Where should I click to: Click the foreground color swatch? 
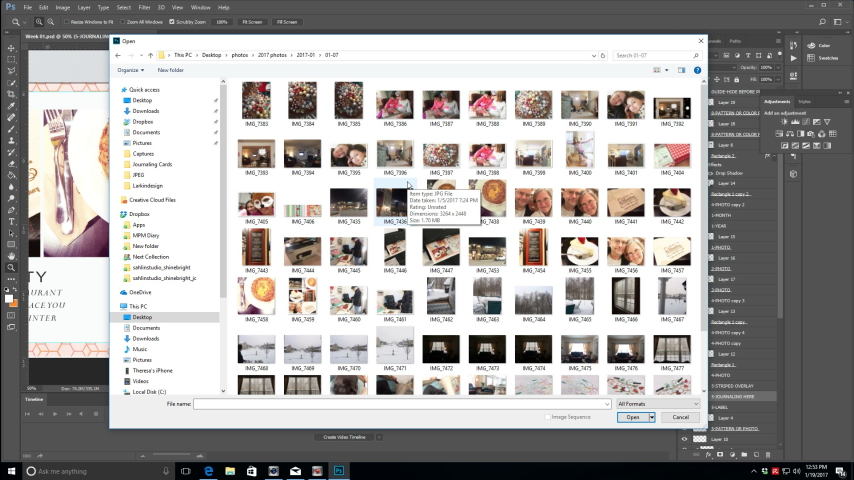(9, 299)
